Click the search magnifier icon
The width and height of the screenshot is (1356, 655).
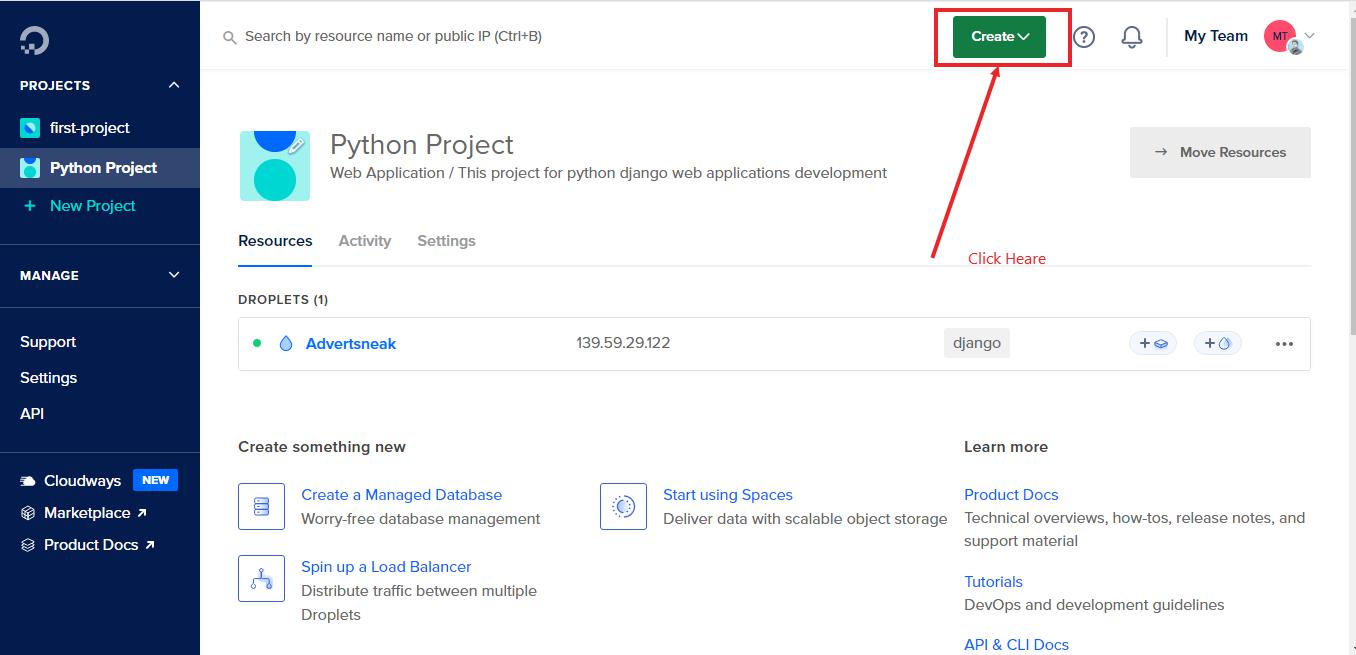pos(229,37)
